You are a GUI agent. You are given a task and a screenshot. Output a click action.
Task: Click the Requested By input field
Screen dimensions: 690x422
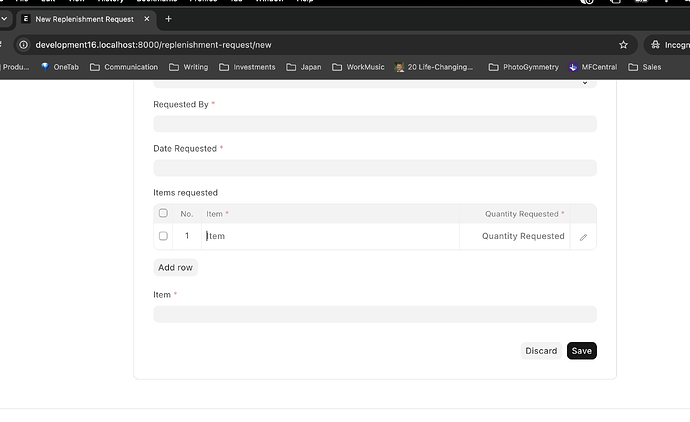pyautogui.click(x=375, y=124)
